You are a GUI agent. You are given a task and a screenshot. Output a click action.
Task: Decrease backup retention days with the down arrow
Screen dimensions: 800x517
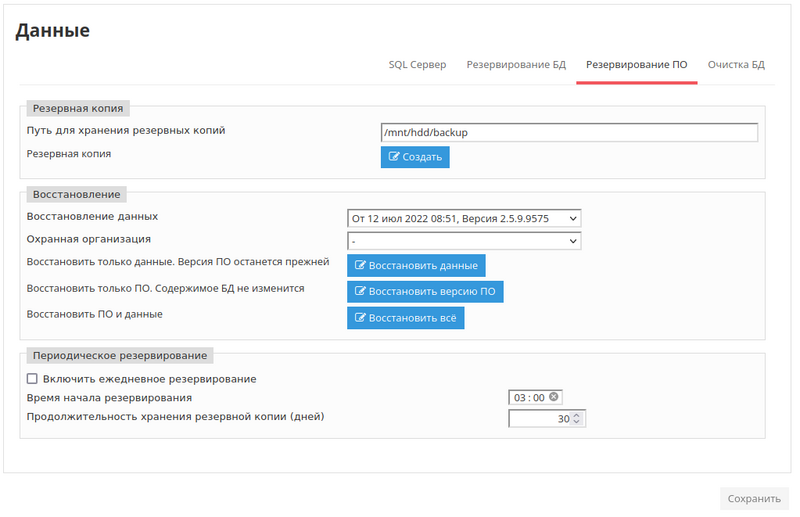(578, 423)
